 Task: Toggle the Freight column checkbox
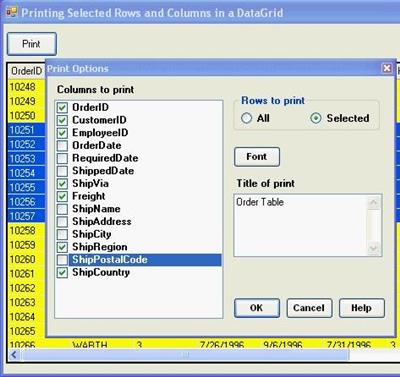pyautogui.click(x=62, y=196)
